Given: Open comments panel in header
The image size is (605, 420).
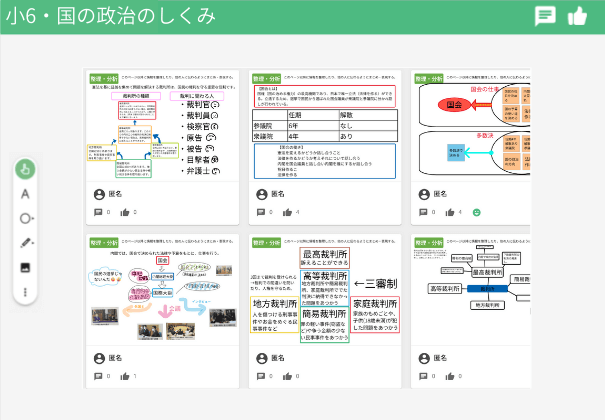Looking at the screenshot, I should 545,16.
